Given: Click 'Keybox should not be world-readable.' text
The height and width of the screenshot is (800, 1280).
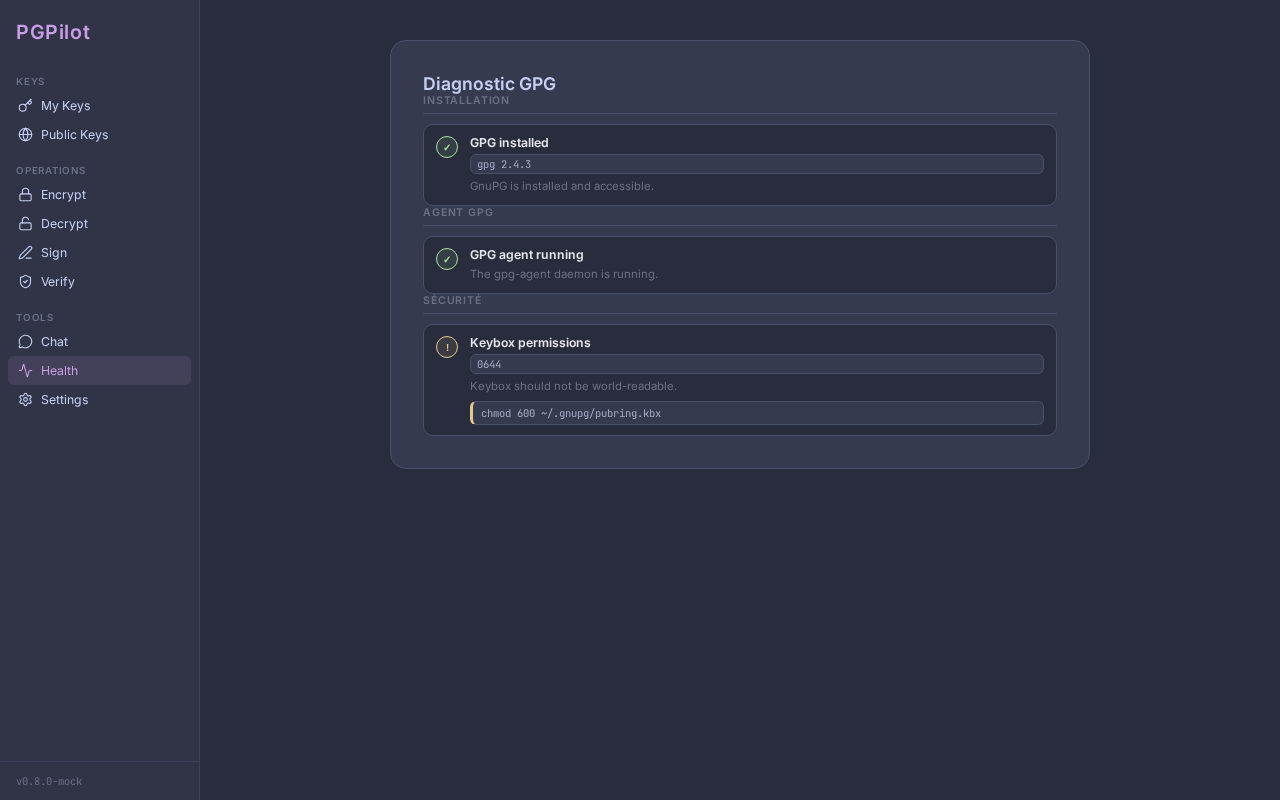Looking at the screenshot, I should [x=573, y=386].
